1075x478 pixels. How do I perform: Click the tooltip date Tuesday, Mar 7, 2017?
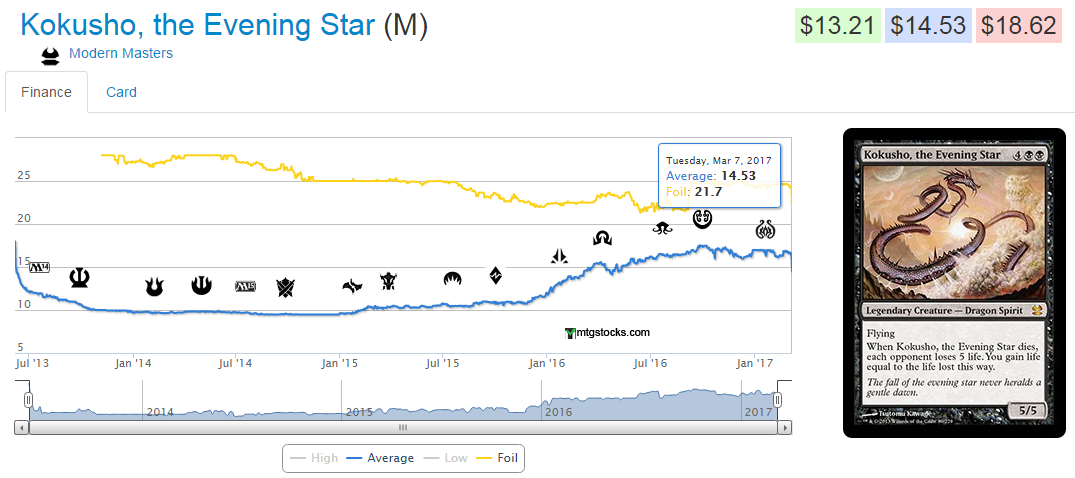coord(718,160)
